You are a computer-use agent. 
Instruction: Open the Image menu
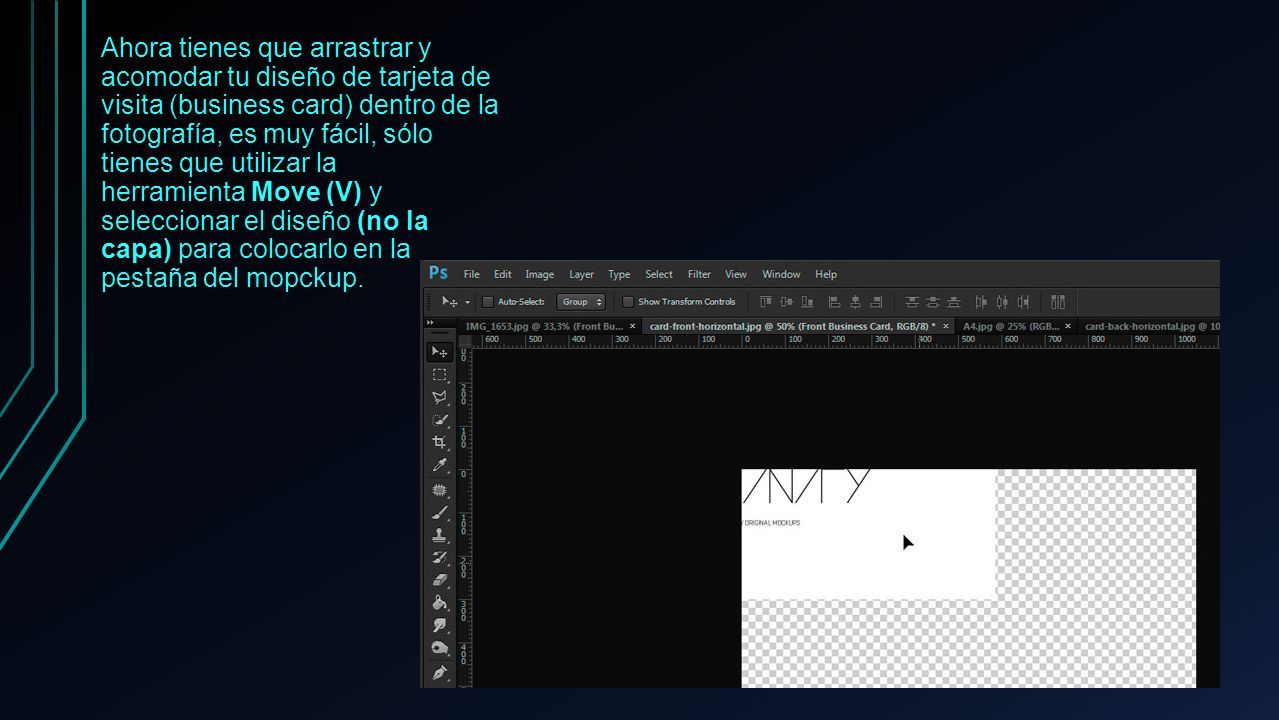[x=539, y=274]
